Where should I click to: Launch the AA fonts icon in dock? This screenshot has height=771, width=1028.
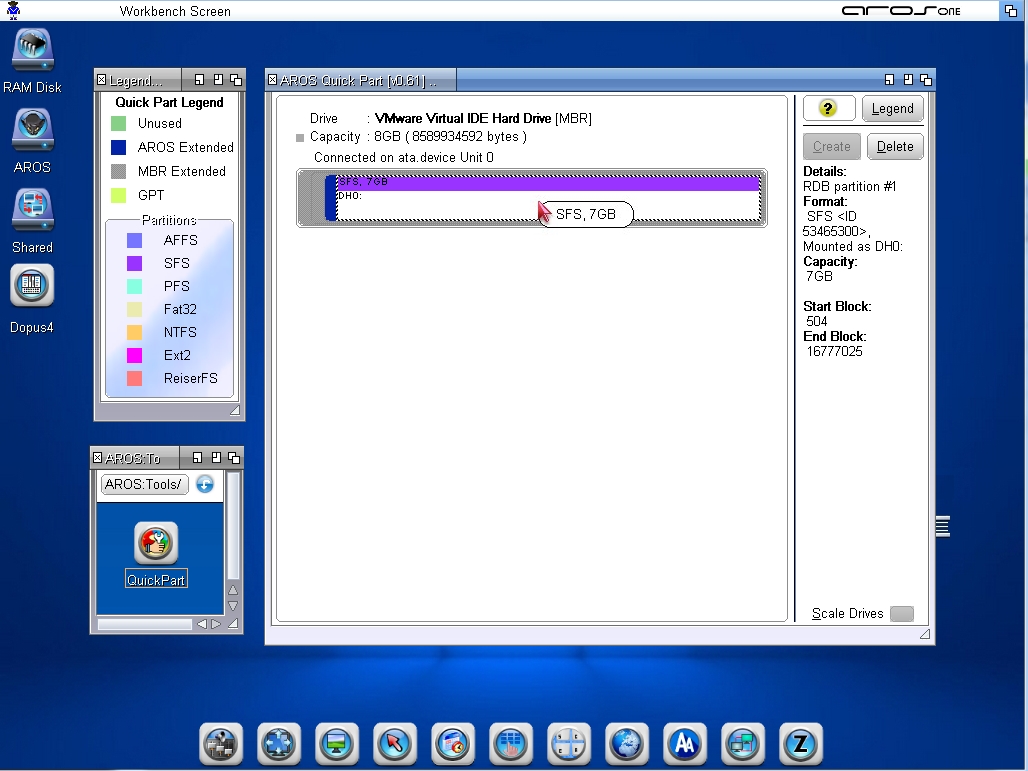pos(685,743)
